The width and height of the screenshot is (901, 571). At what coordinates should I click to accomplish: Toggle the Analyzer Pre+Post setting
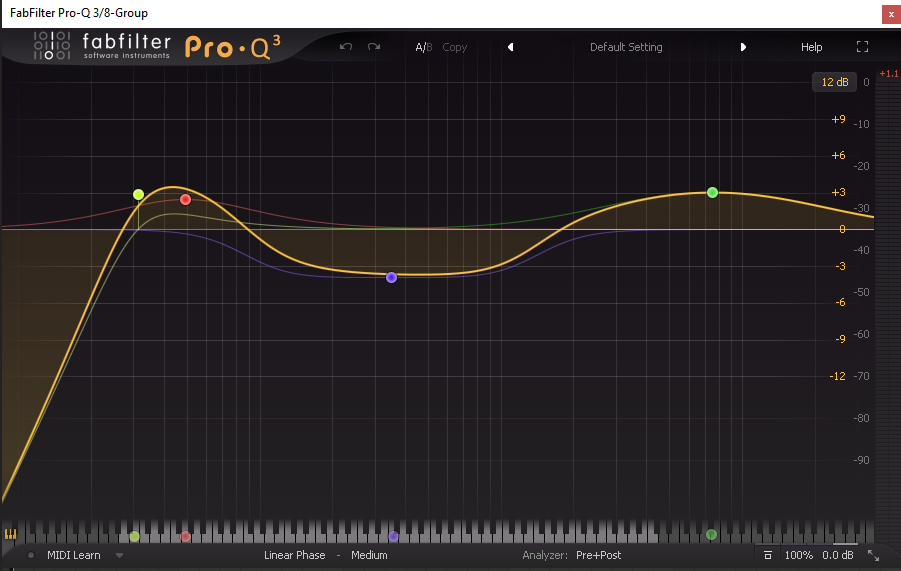pyautogui.click(x=598, y=555)
